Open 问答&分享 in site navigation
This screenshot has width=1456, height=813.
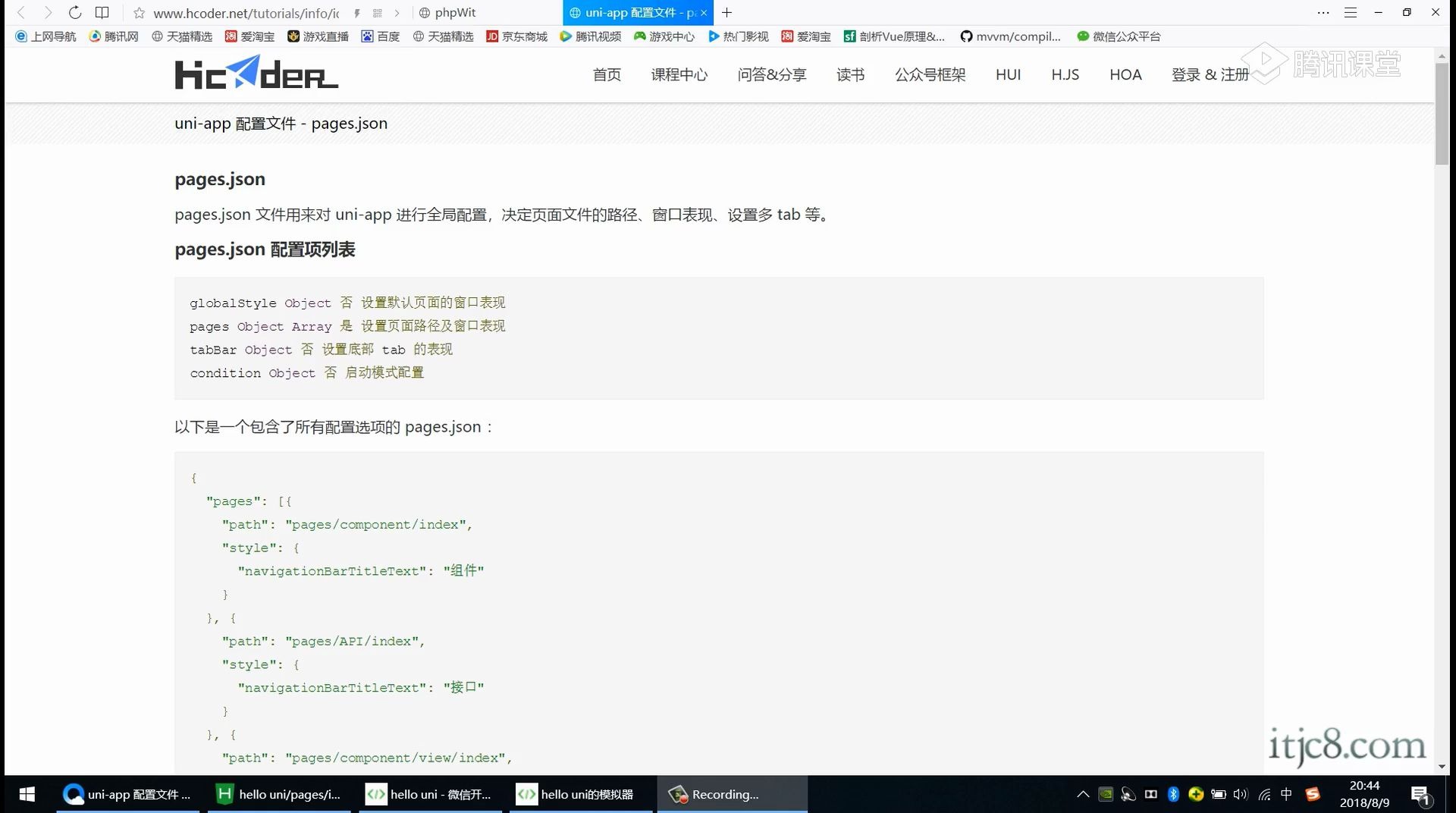tap(772, 74)
